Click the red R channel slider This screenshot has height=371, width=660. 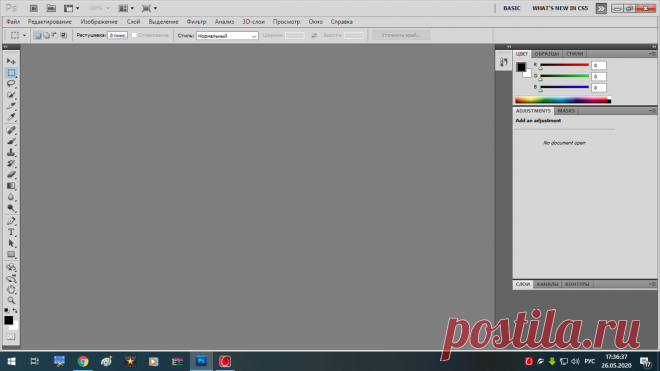[564, 65]
